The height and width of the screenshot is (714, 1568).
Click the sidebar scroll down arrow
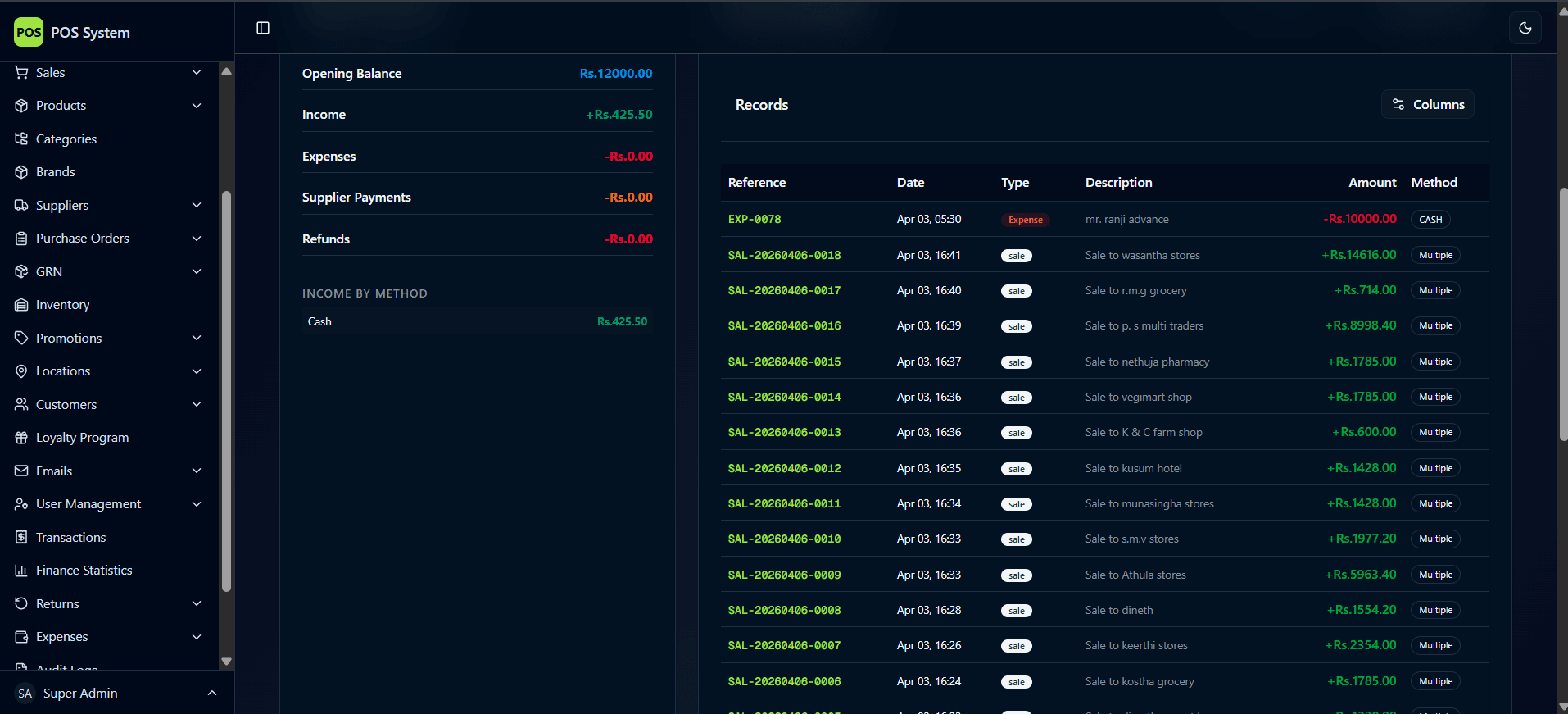tap(227, 661)
